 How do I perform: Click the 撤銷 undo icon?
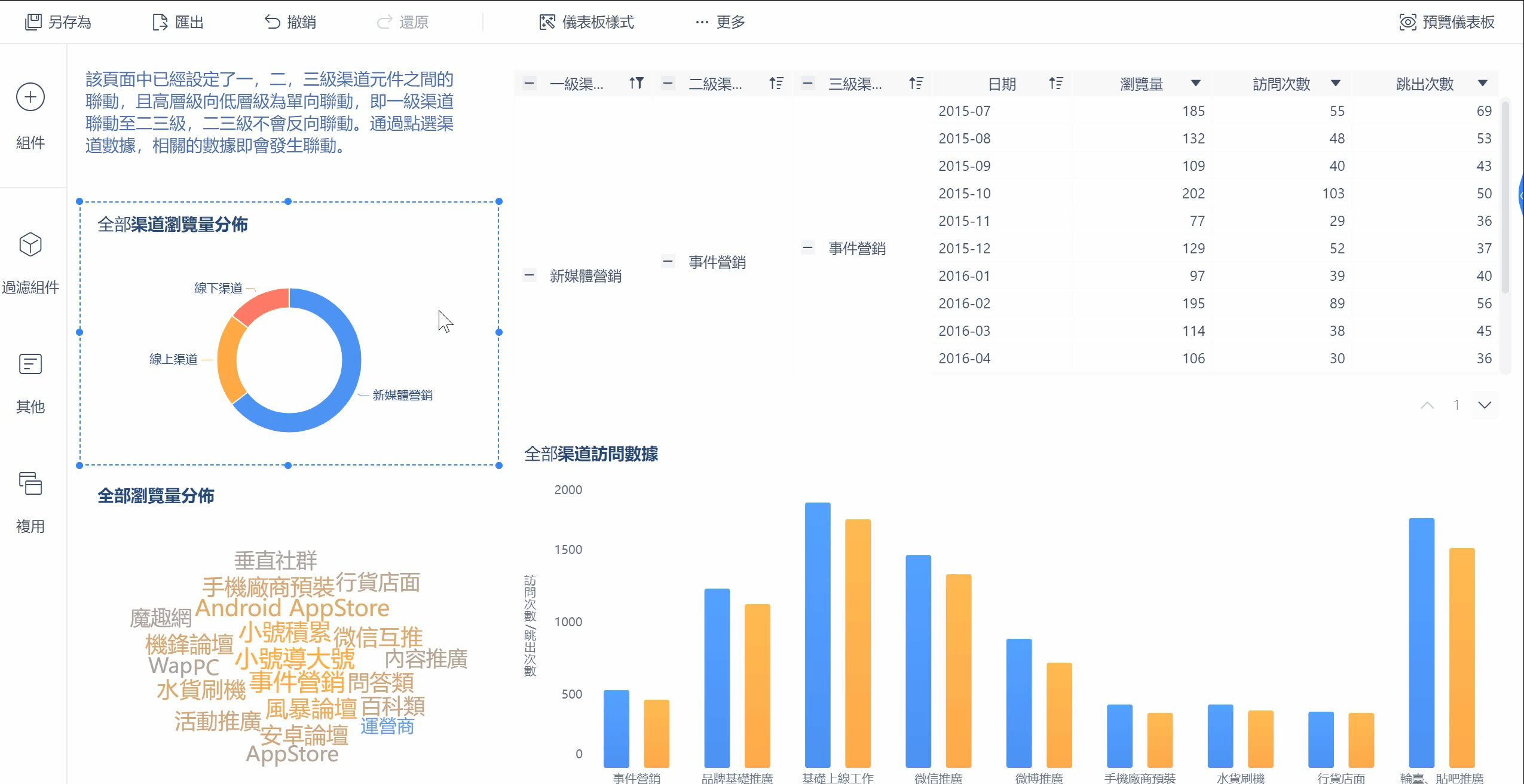click(x=273, y=22)
